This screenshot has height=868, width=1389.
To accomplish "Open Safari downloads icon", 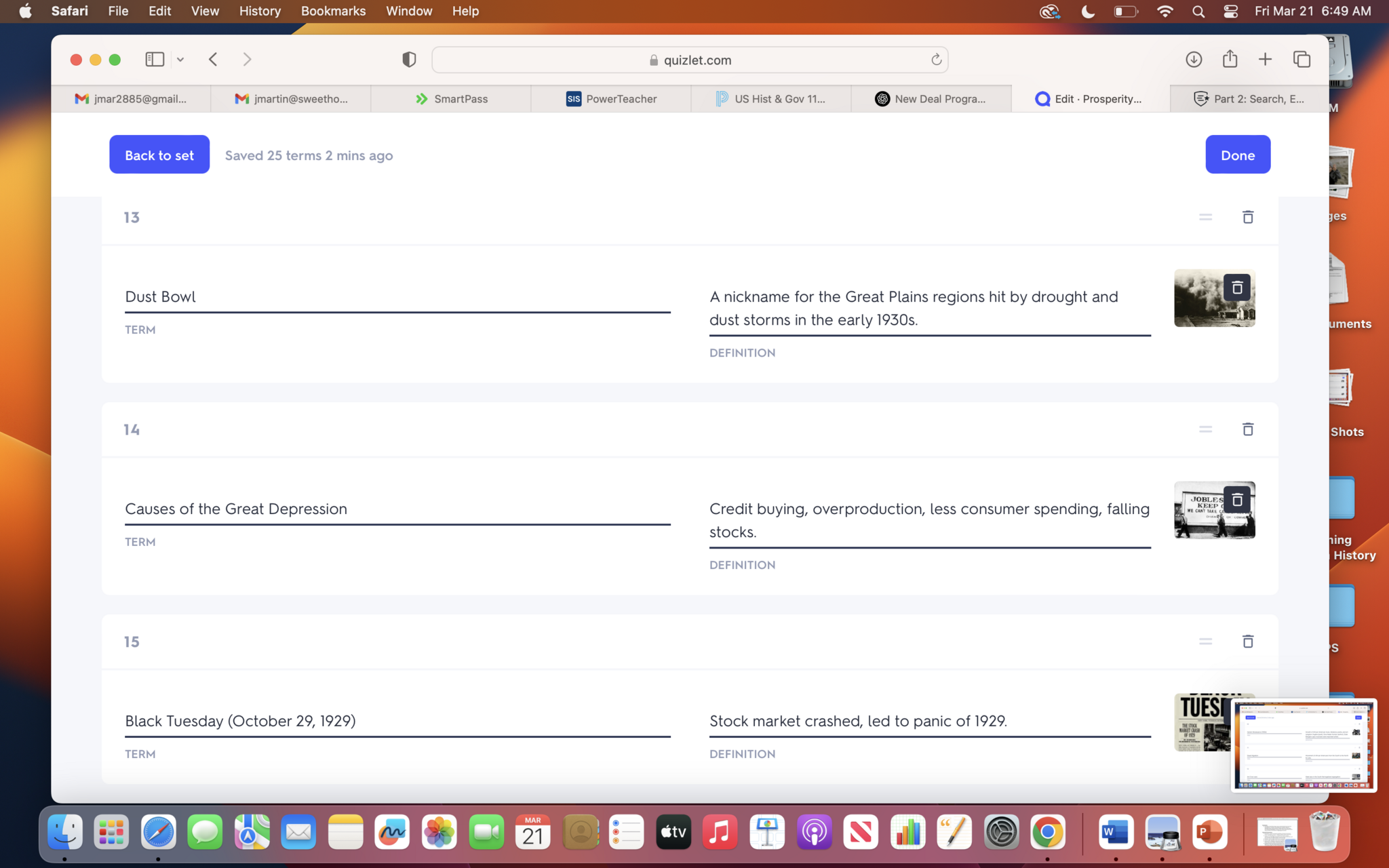I will [1194, 60].
